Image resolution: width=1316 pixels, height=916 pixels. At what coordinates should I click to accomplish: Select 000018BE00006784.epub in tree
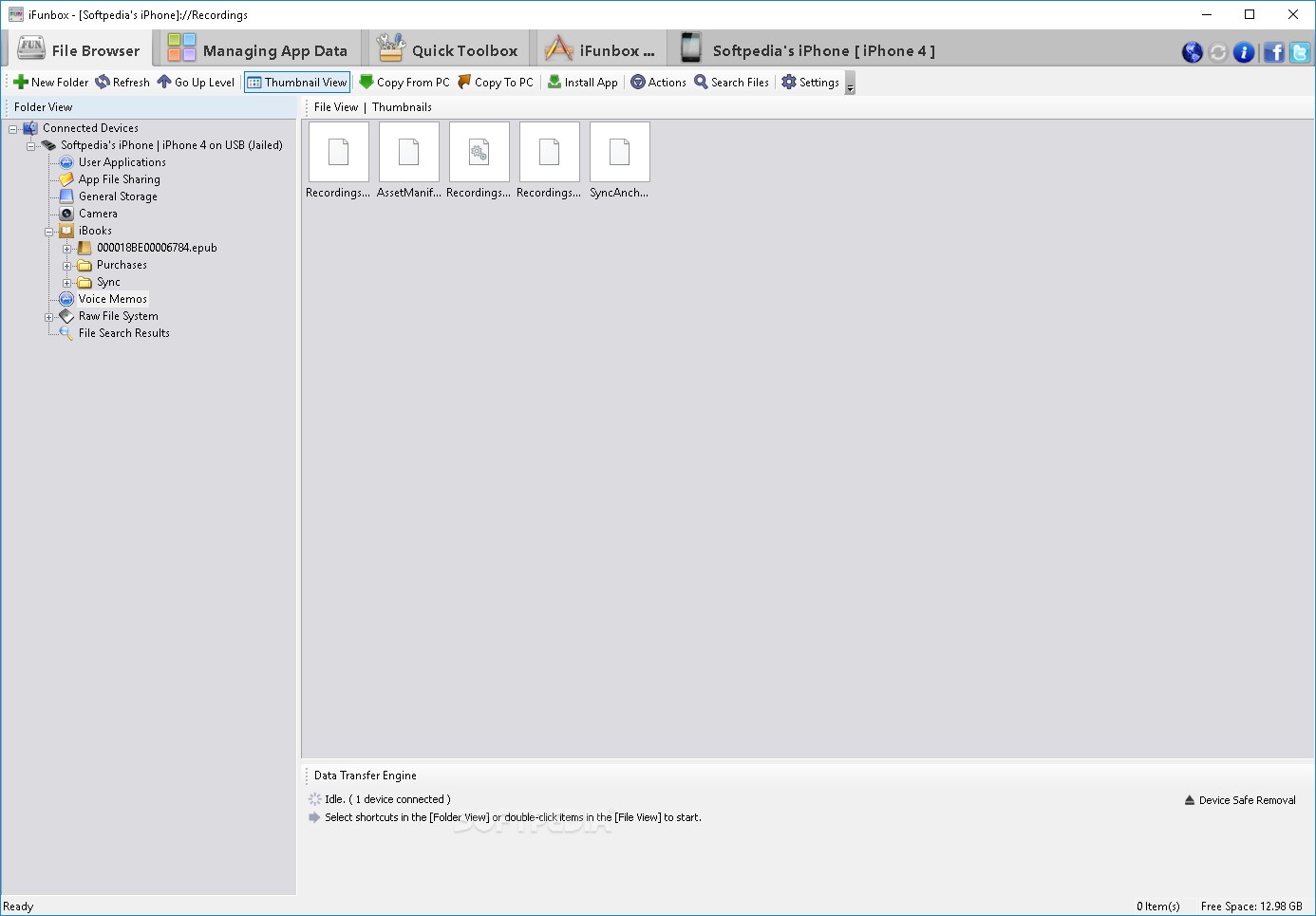(x=157, y=248)
